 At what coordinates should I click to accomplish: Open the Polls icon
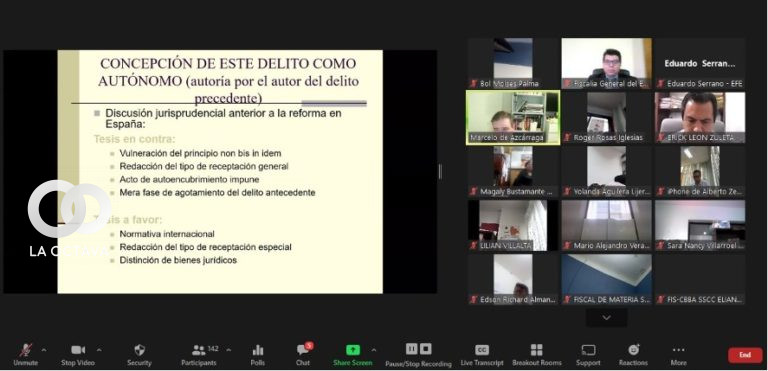(258, 350)
